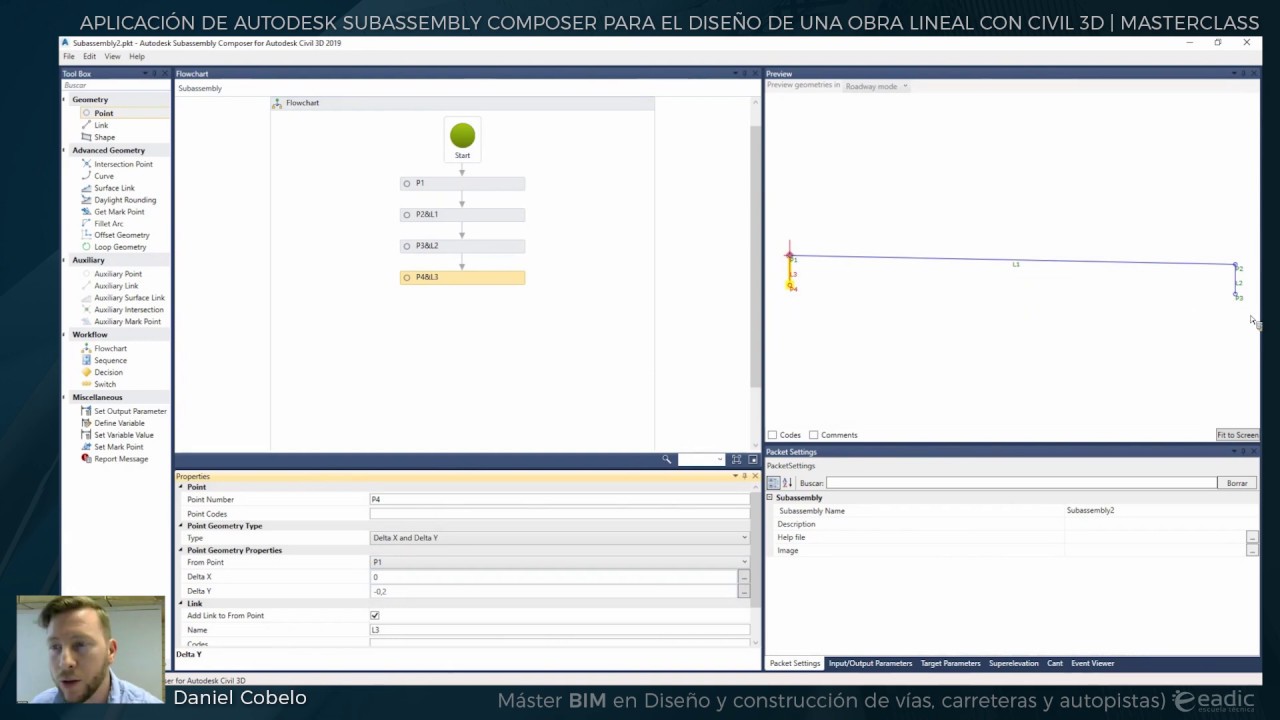The image size is (1280, 720).
Task: Uncheck Add Link to From Point
Action: coord(375,616)
